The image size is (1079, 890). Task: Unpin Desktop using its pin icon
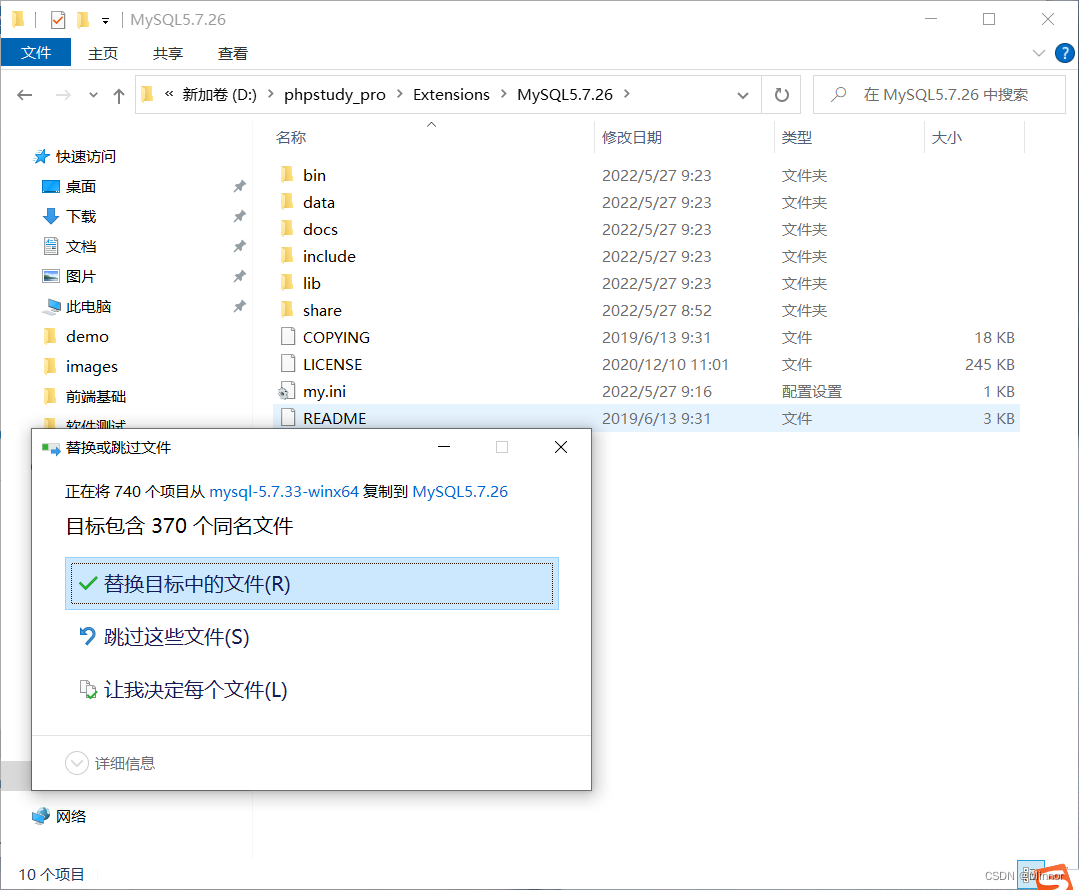click(239, 187)
